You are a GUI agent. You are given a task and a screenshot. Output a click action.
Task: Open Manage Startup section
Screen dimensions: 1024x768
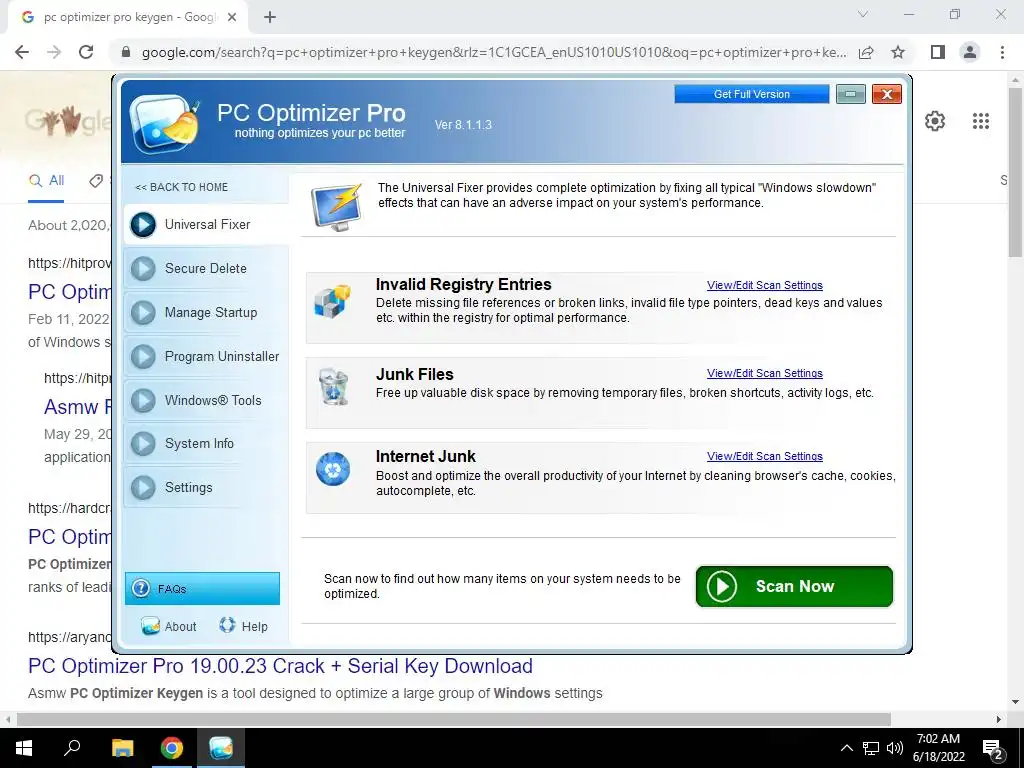[206, 313]
